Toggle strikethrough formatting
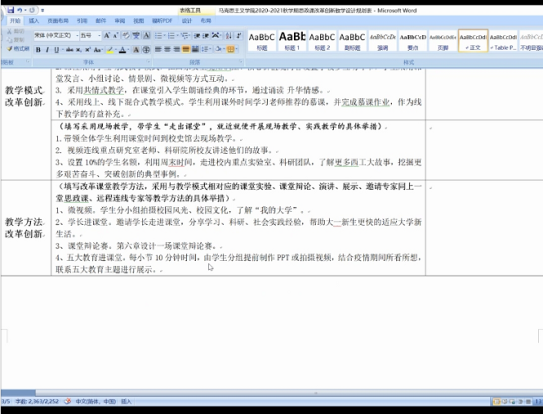543x414 pixels. 69,50
